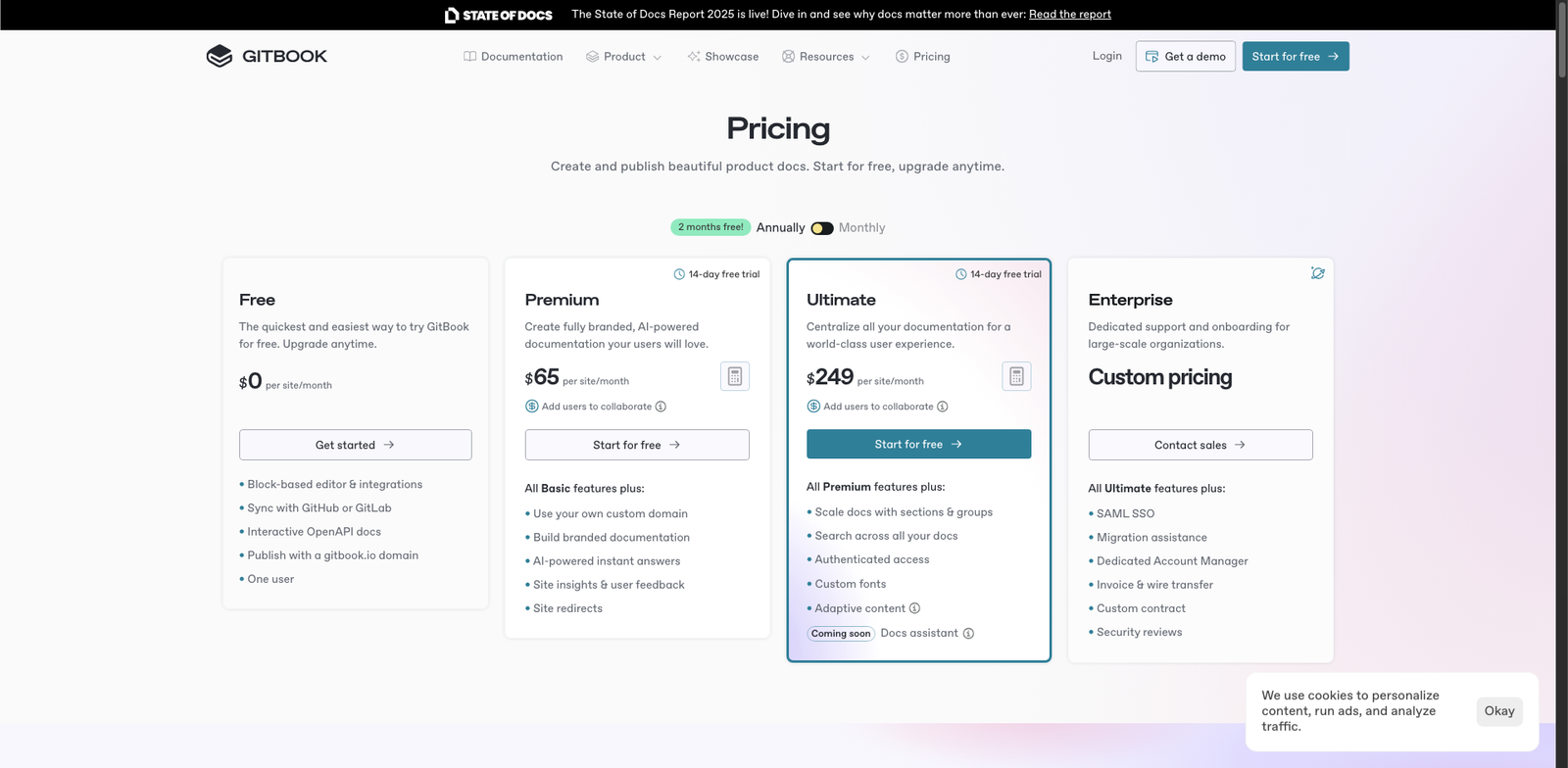1568x768 pixels.
Task: Click info icon next to Ultimate Add users
Action: [x=942, y=407]
